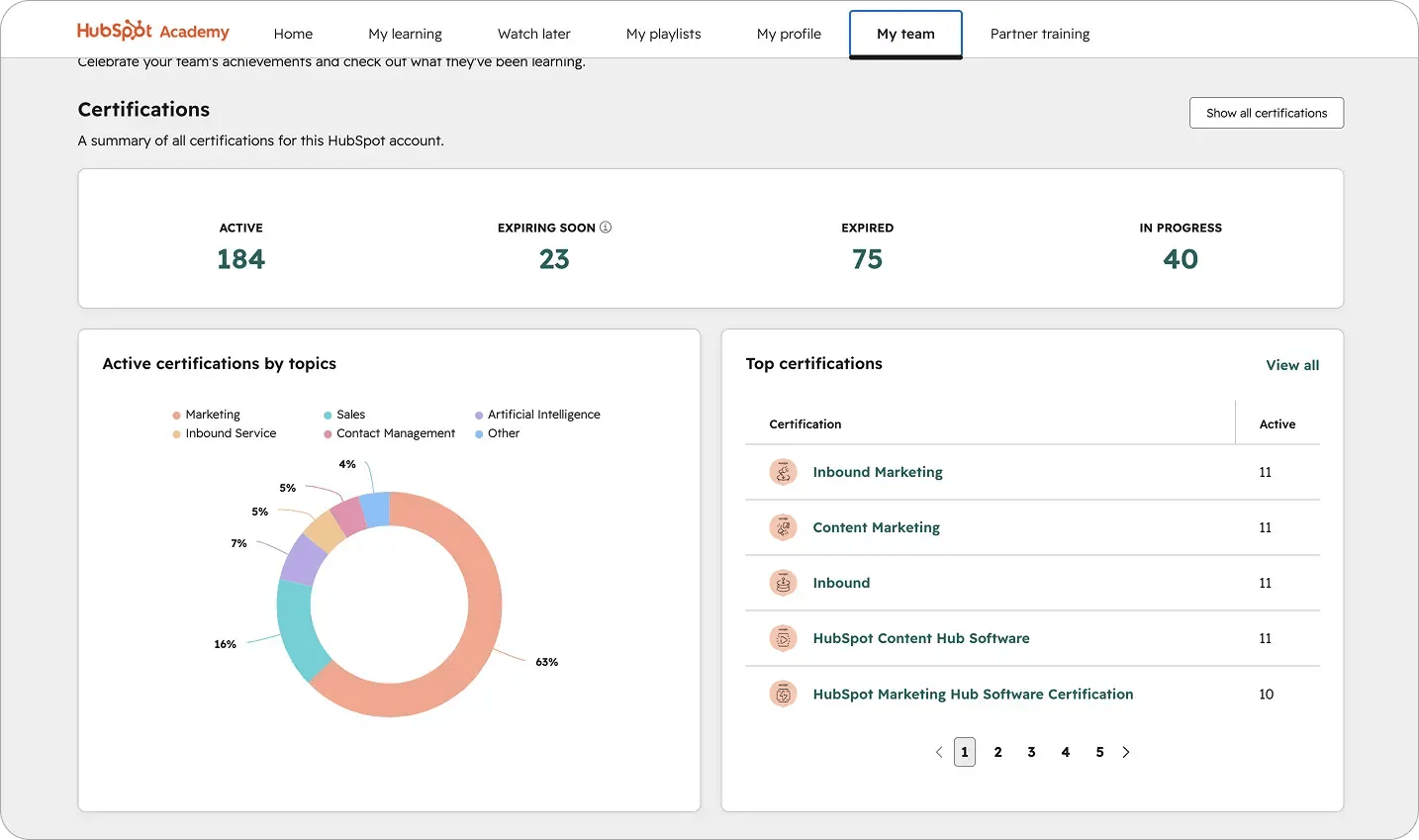Open the Inbound certification link
The height and width of the screenshot is (840, 1419).
[842, 583]
